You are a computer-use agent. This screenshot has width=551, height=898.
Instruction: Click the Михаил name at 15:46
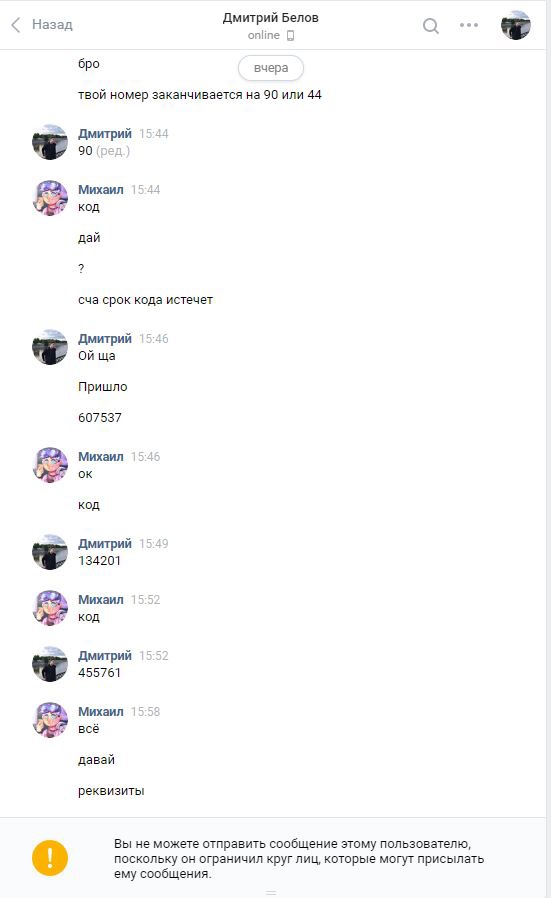tap(101, 456)
